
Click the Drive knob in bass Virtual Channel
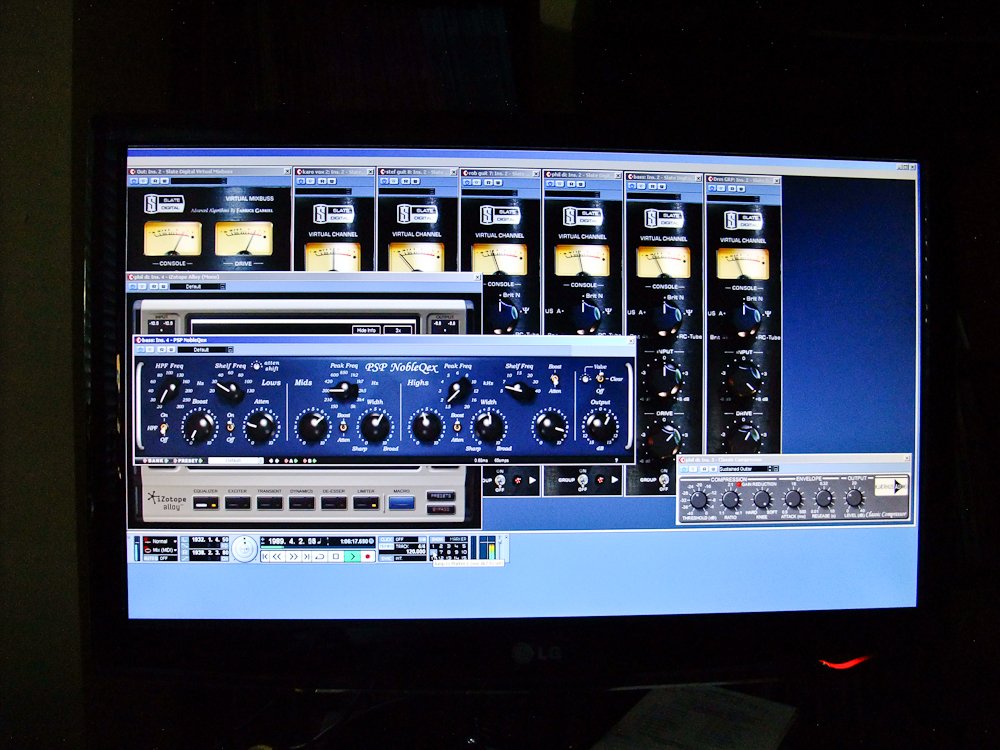click(x=664, y=439)
